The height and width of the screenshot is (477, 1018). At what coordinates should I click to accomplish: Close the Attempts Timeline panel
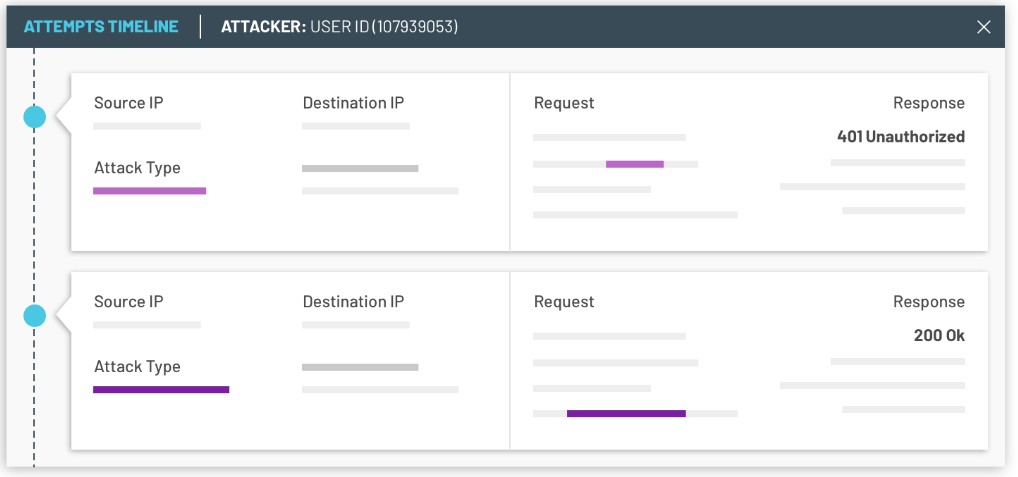[x=983, y=27]
